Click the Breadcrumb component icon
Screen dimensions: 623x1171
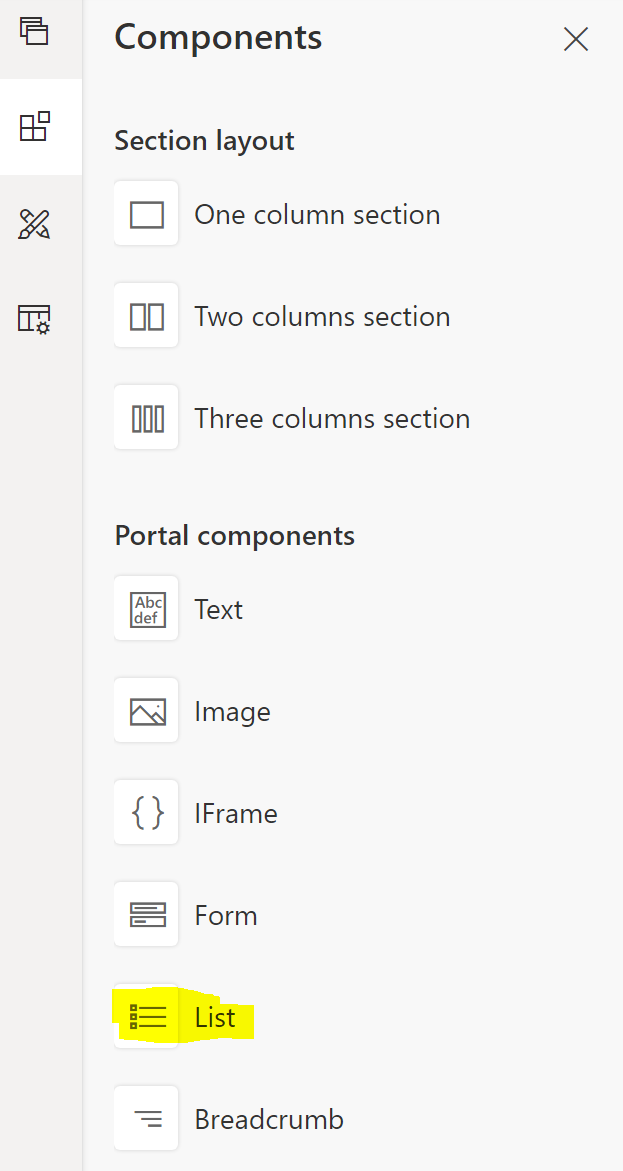[146, 1119]
